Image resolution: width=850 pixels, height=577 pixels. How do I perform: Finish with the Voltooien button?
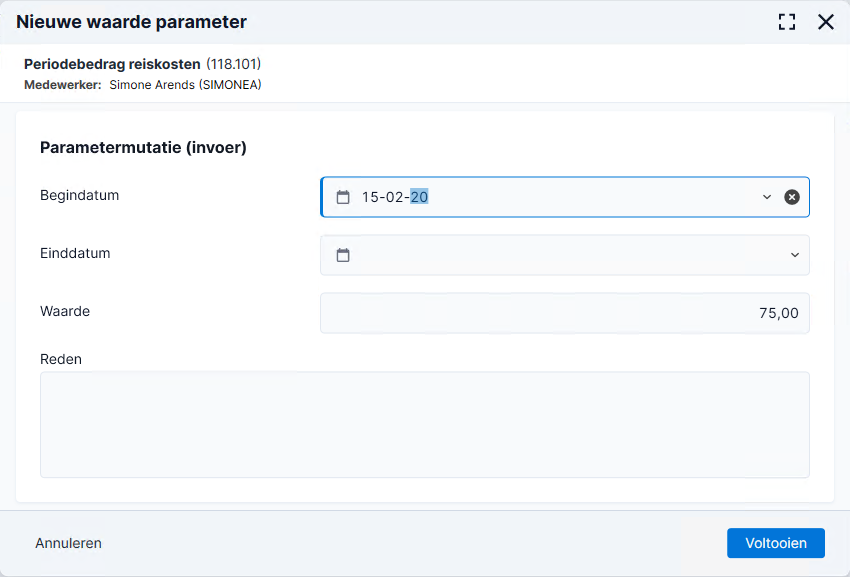pyautogui.click(x=776, y=543)
